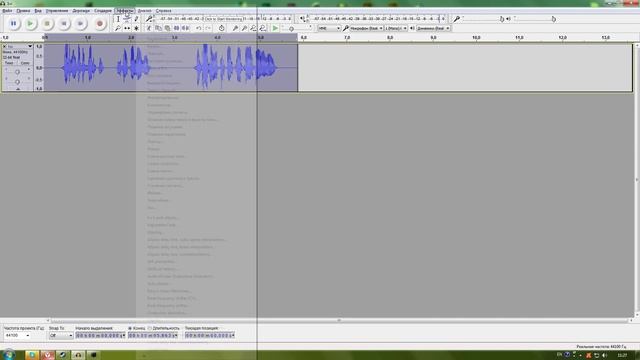Screen dimensions: 640x360
Task: Open the Справка menu
Action: click(x=164, y=11)
